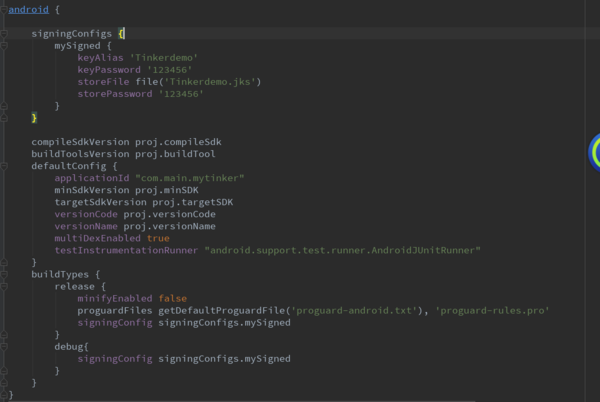Select '123456' on the keyPassword line
The image size is (600, 402).
tap(170, 70)
